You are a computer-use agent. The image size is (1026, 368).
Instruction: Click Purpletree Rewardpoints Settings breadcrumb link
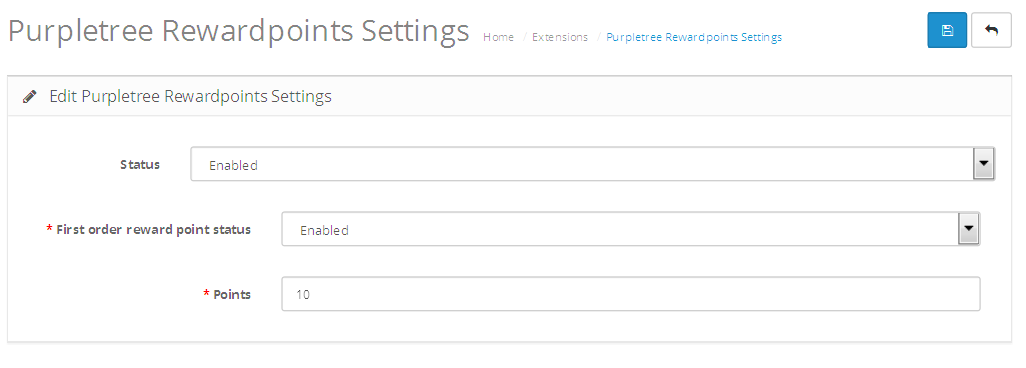click(694, 37)
